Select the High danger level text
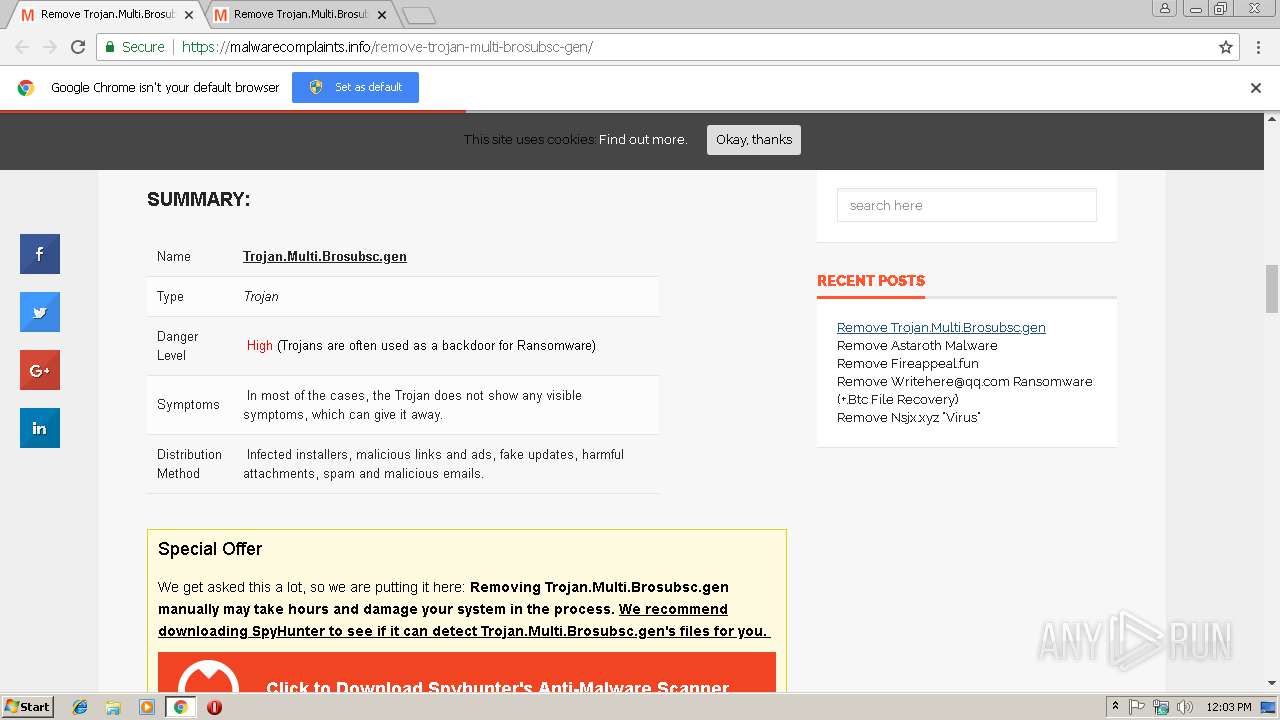 coord(260,345)
